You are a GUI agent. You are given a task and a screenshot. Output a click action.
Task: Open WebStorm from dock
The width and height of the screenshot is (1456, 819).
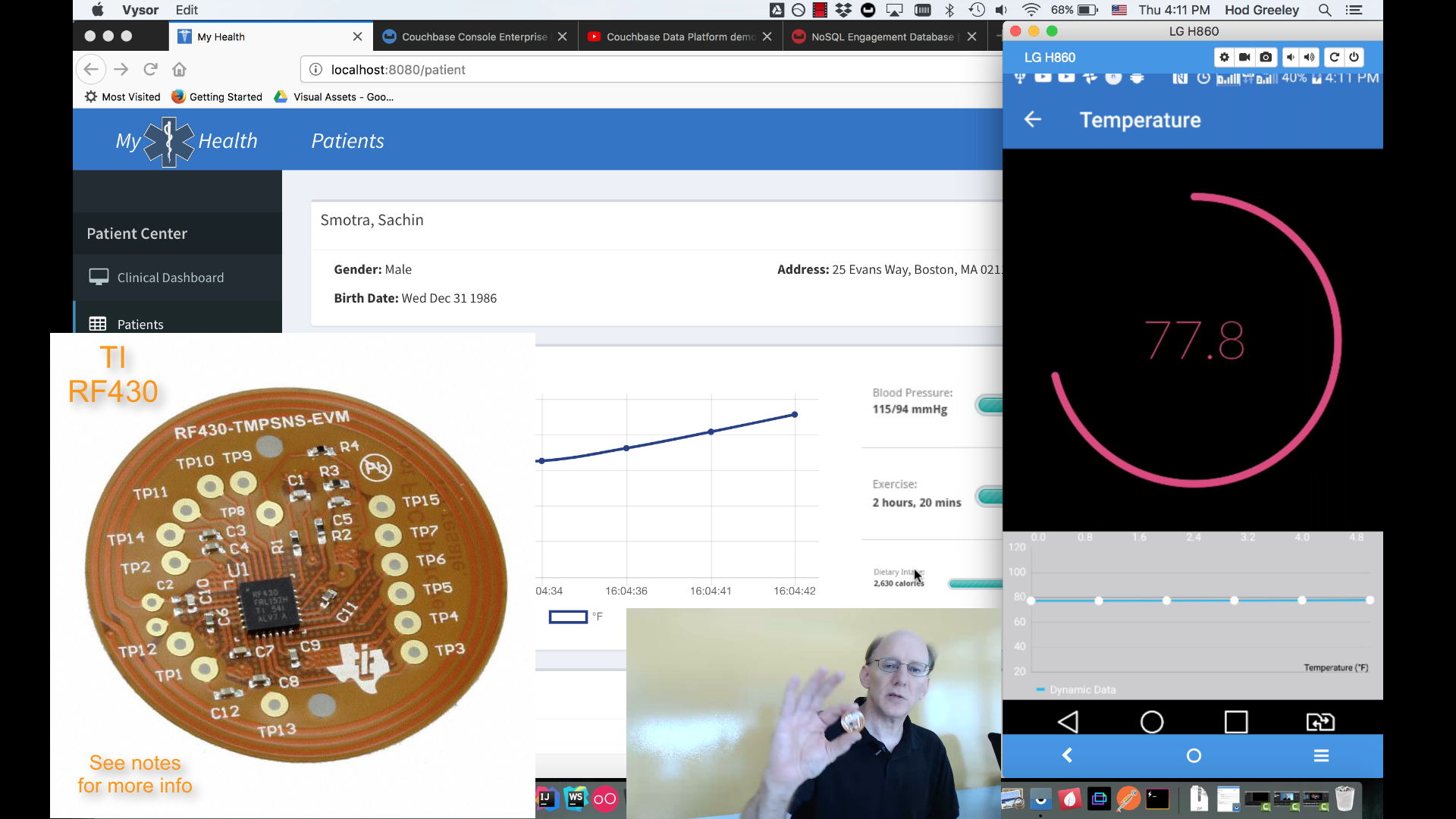click(x=576, y=798)
